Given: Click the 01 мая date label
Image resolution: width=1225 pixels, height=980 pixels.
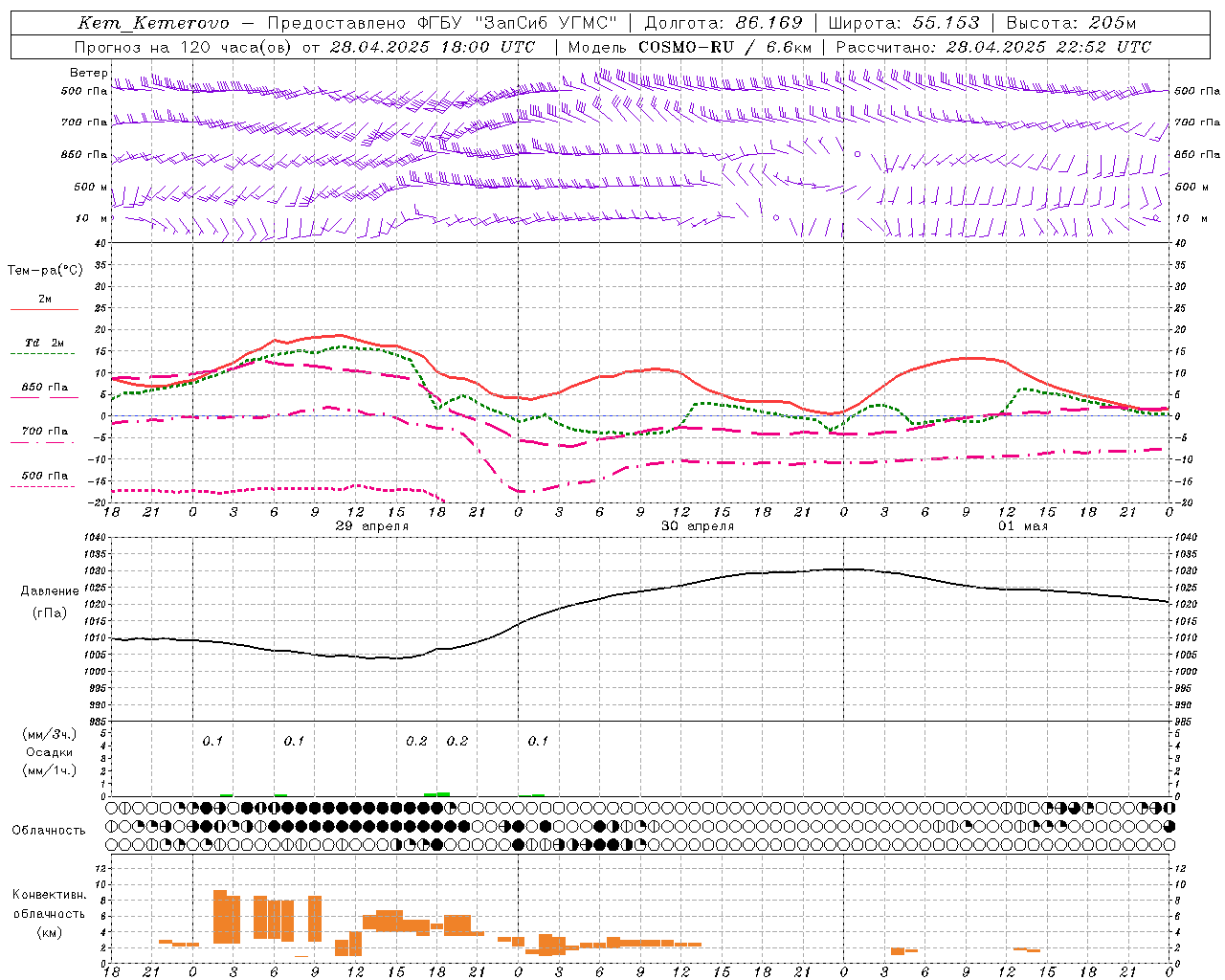Looking at the screenshot, I should tap(1023, 526).
